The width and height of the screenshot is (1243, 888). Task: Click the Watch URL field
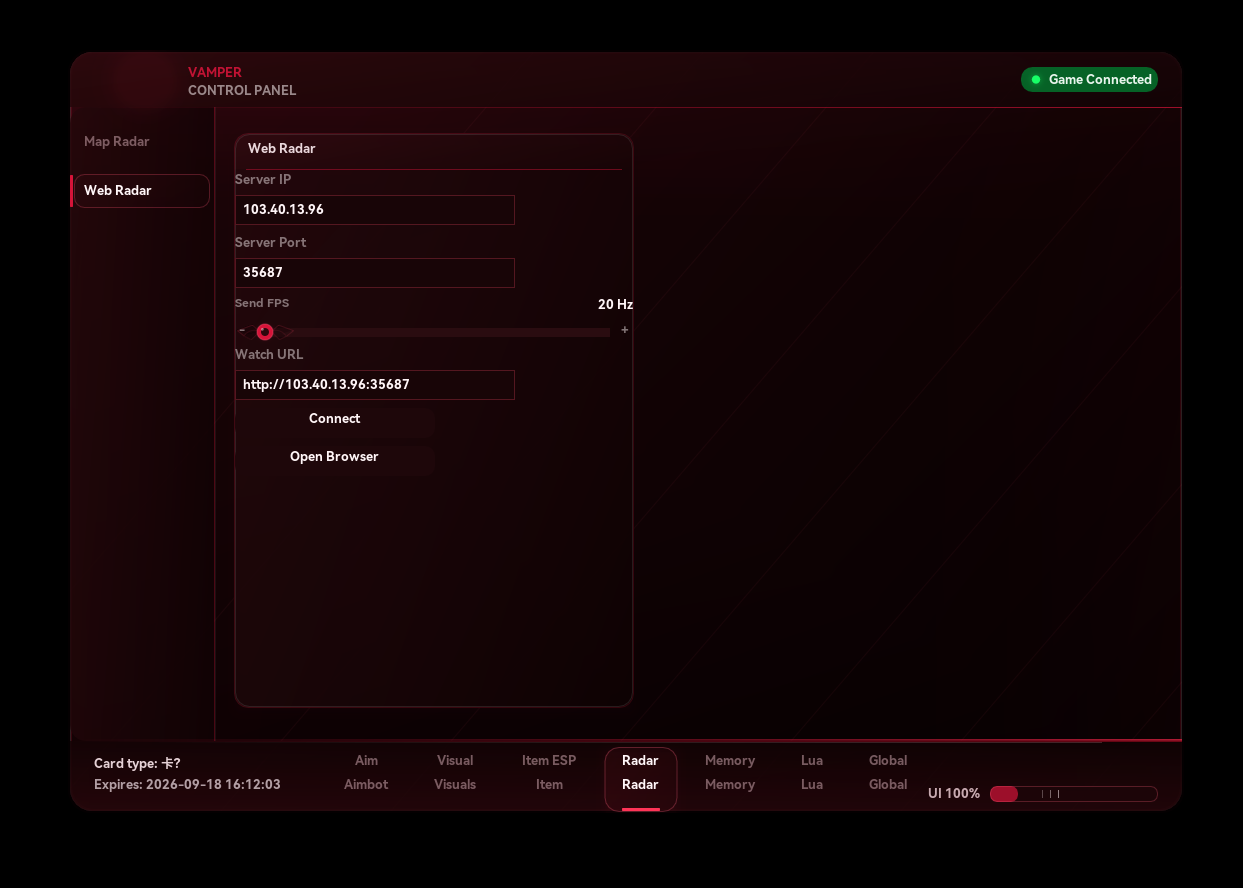pos(375,385)
